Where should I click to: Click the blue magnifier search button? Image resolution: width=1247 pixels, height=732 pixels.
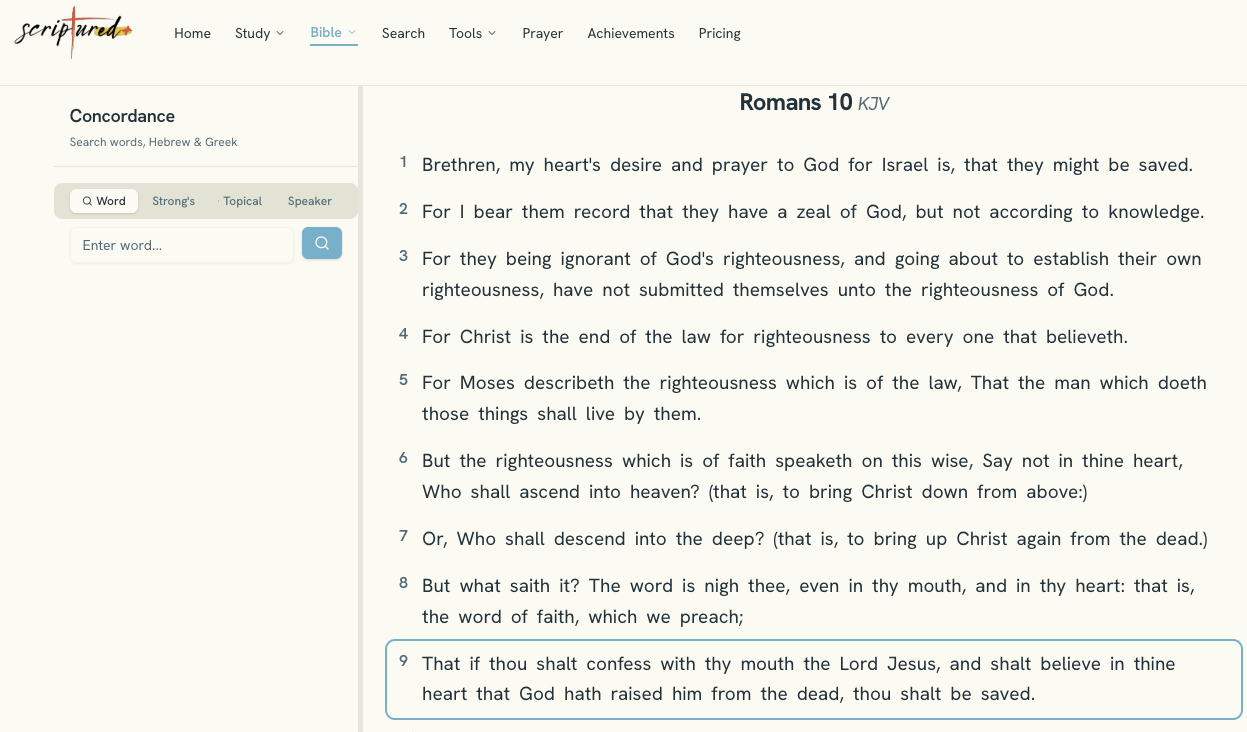[322, 243]
